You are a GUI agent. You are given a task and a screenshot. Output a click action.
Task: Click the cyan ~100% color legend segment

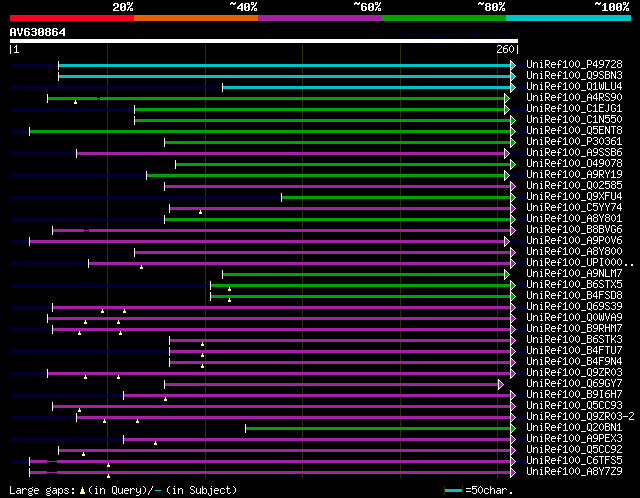(x=568, y=18)
